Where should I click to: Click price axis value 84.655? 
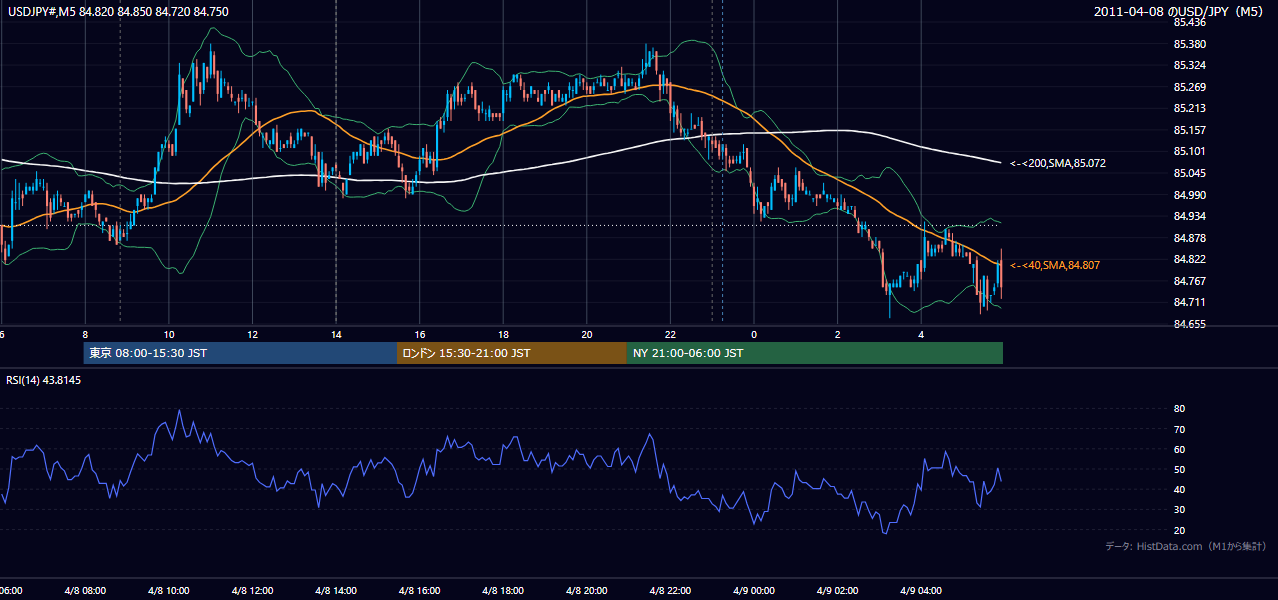tap(1189, 324)
